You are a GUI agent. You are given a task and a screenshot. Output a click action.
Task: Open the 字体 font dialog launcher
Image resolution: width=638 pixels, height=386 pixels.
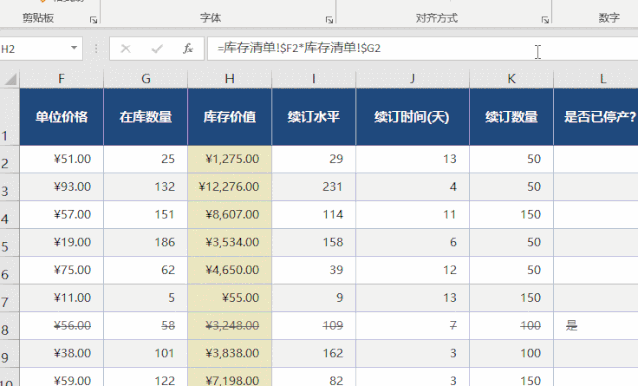[x=329, y=20]
